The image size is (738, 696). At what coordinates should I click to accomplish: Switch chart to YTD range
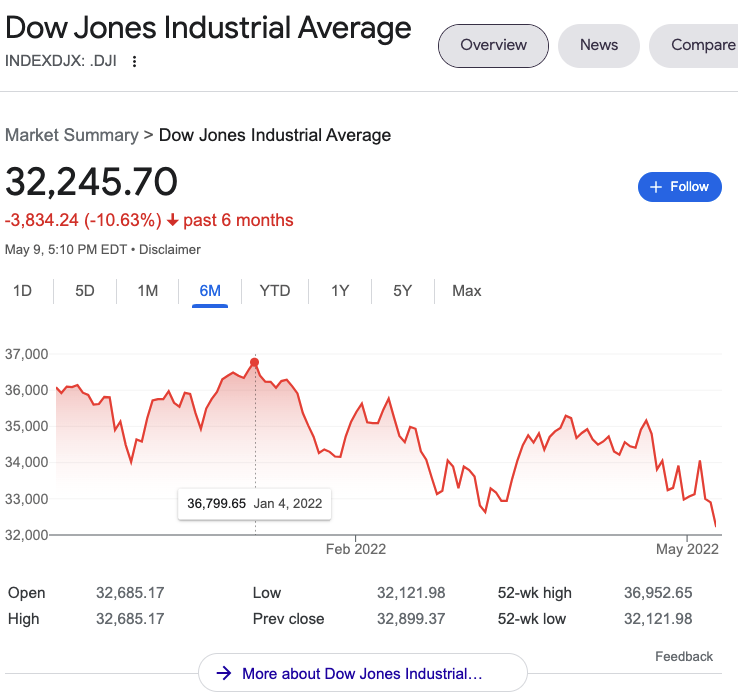pyautogui.click(x=275, y=291)
